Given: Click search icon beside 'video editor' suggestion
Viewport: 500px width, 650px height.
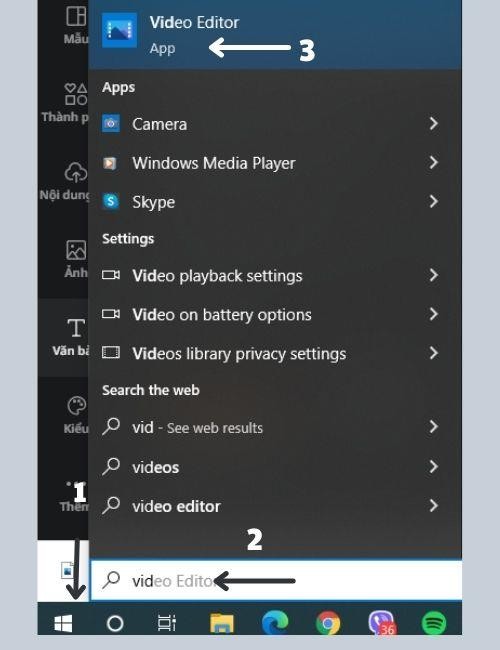Looking at the screenshot, I should tap(111, 505).
